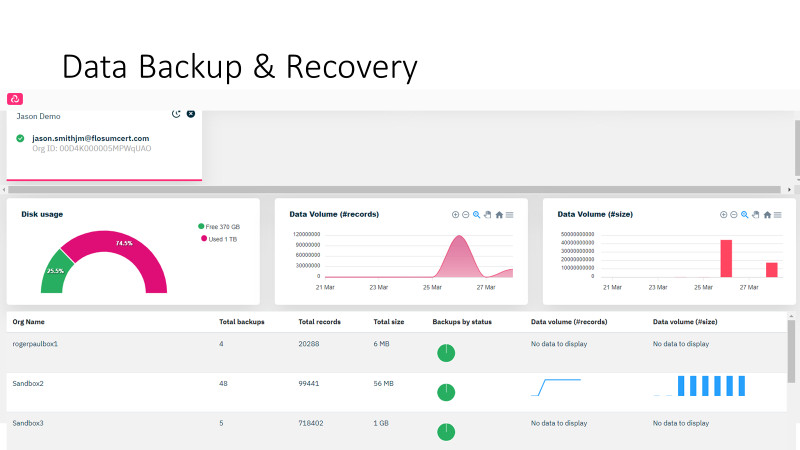Click jason.smithjm@flosumcert.com email

pos(91,138)
